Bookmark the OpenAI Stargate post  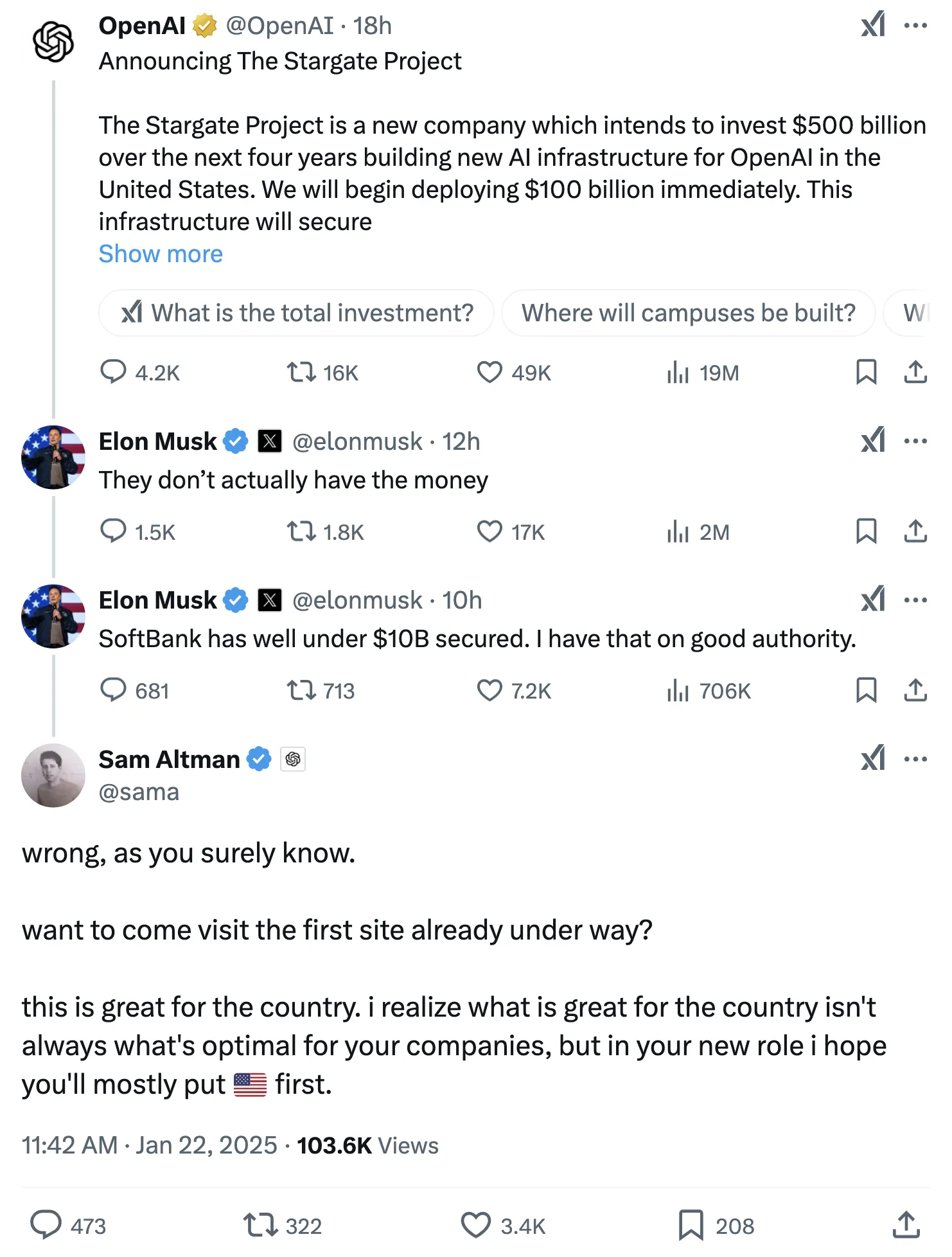pos(866,372)
